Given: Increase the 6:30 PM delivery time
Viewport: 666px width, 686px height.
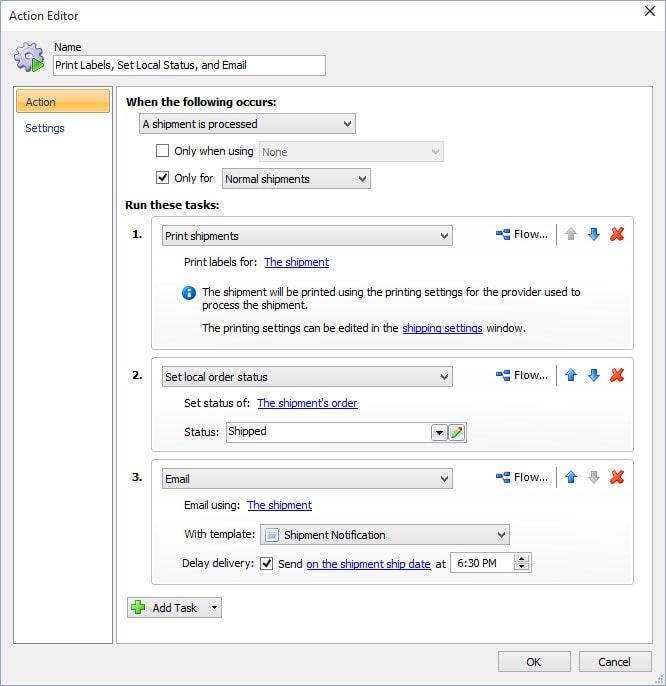Looking at the screenshot, I should [521, 559].
